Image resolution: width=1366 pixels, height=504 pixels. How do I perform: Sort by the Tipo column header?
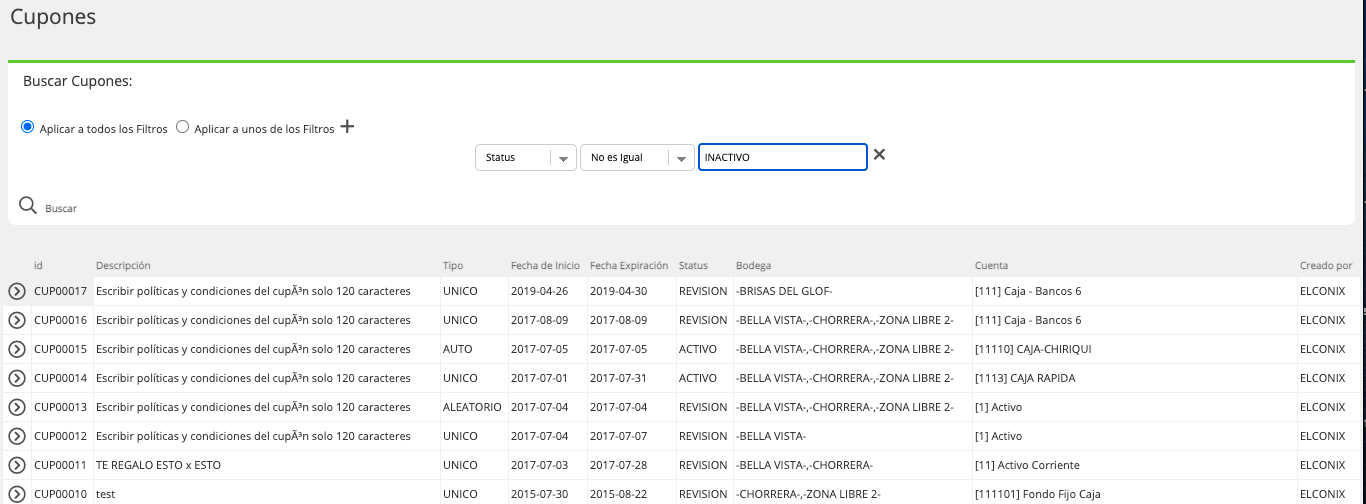click(x=453, y=265)
